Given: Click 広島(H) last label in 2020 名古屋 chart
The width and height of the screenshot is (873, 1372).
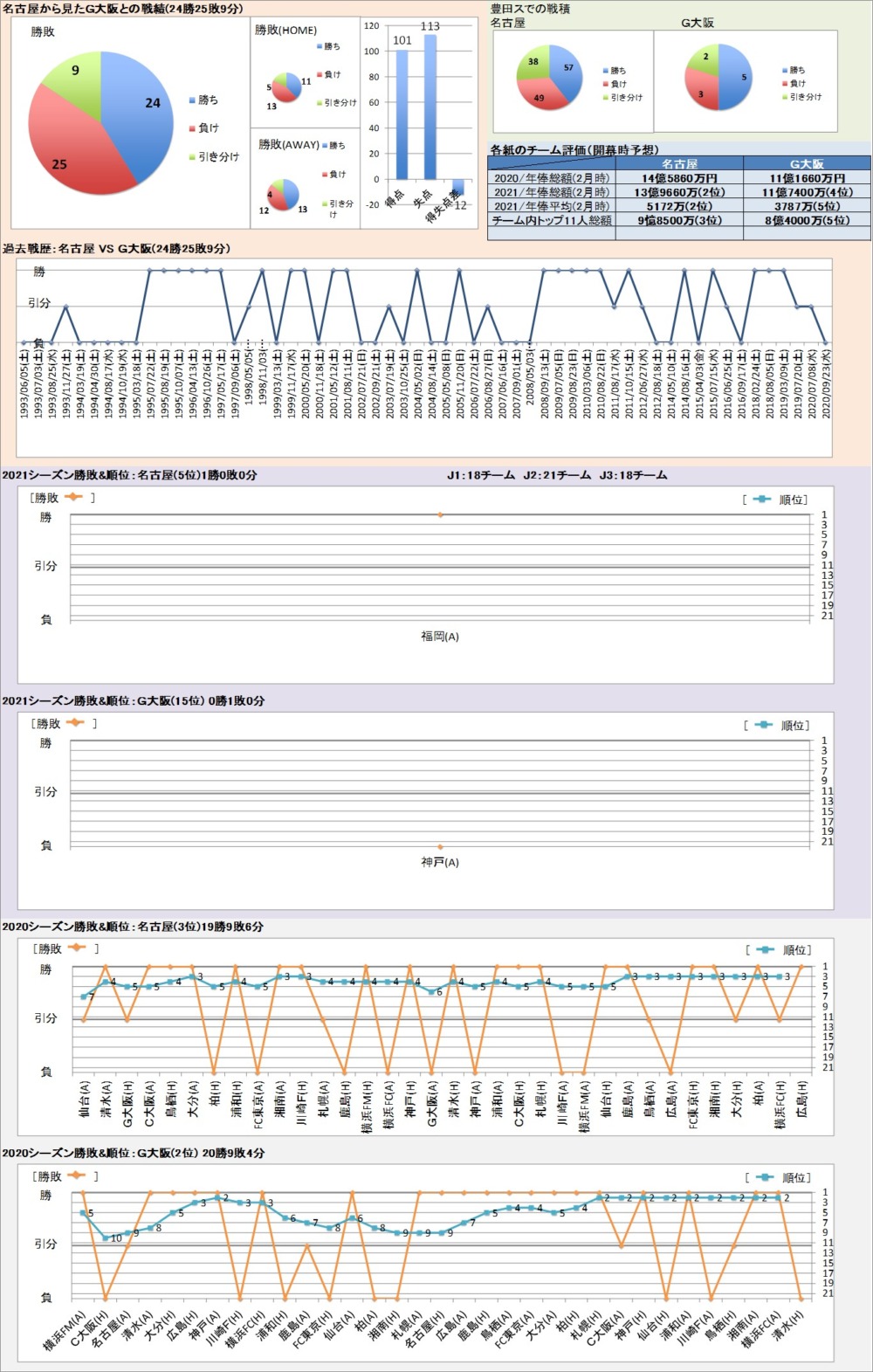Looking at the screenshot, I should pos(801,1100).
